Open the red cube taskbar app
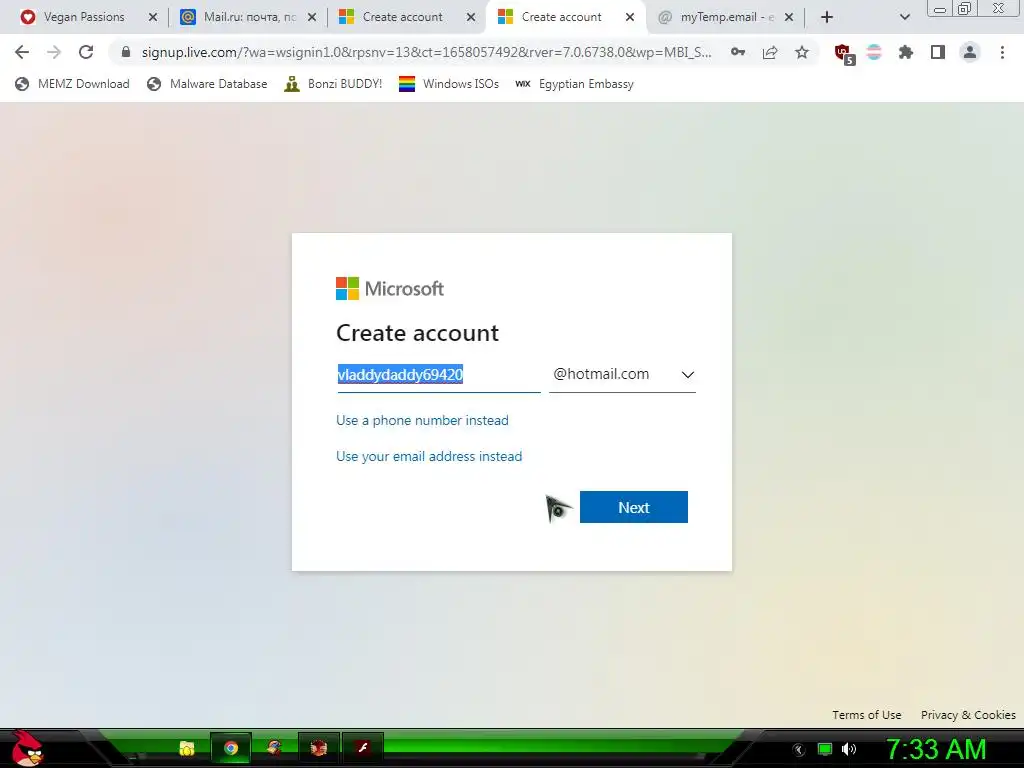This screenshot has height=768, width=1024. coord(319,748)
